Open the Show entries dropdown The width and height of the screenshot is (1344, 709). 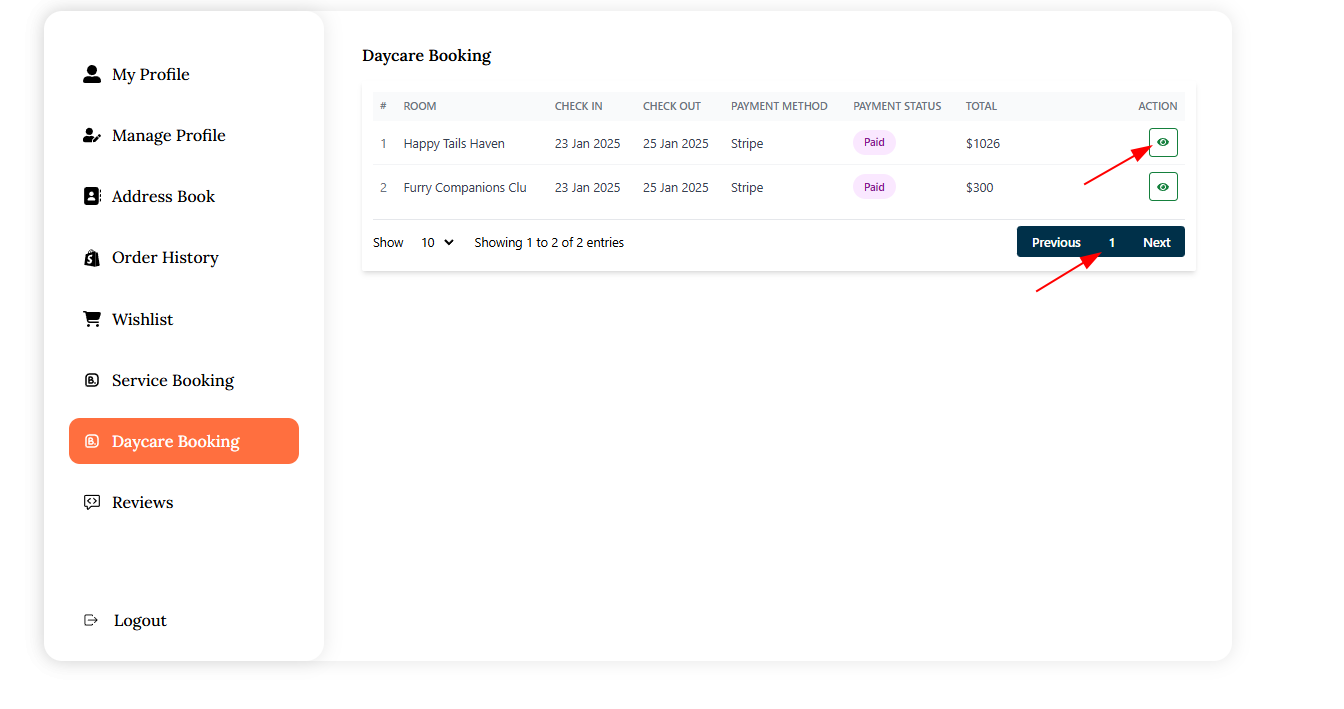pyautogui.click(x=437, y=242)
